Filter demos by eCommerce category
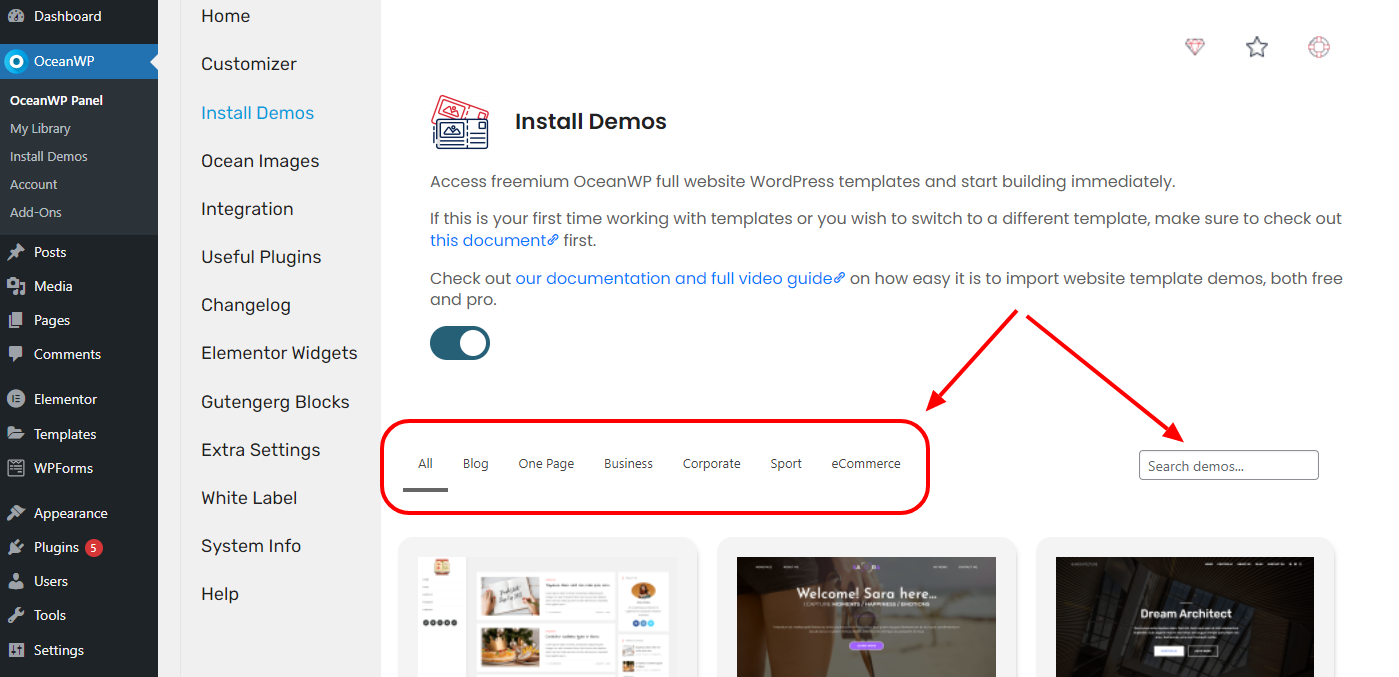The width and height of the screenshot is (1399, 677). click(x=866, y=464)
